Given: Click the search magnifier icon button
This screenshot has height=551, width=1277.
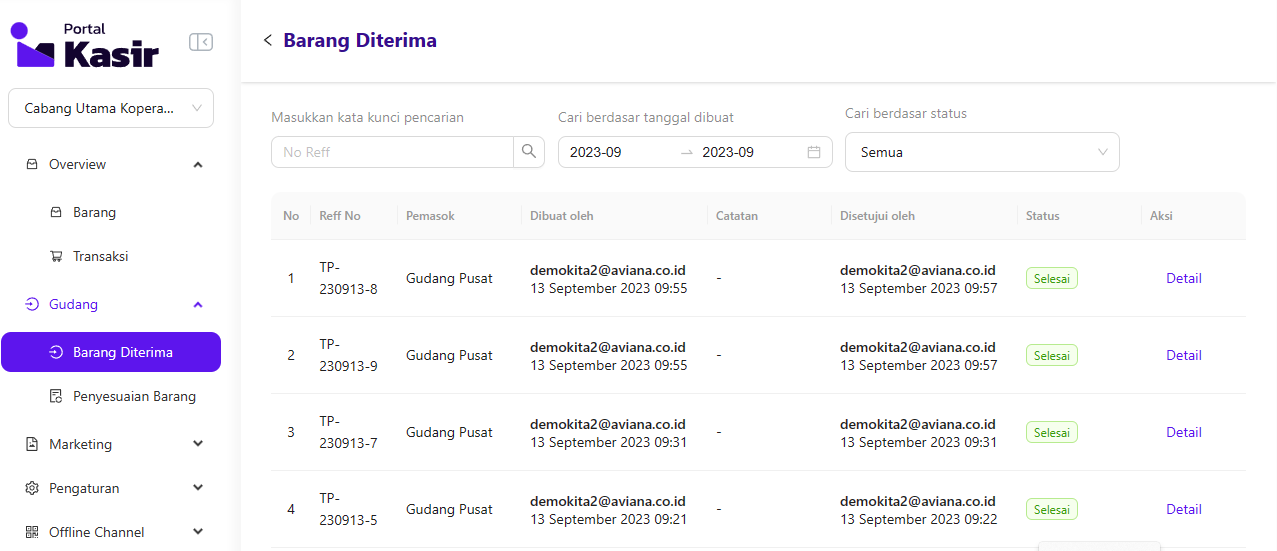Looking at the screenshot, I should pyautogui.click(x=529, y=152).
